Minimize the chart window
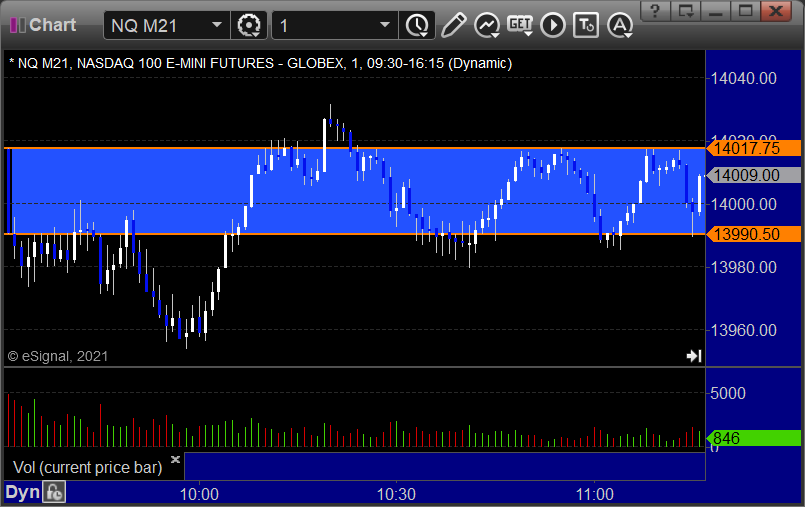Viewport: 805px width, 507px height. point(715,10)
